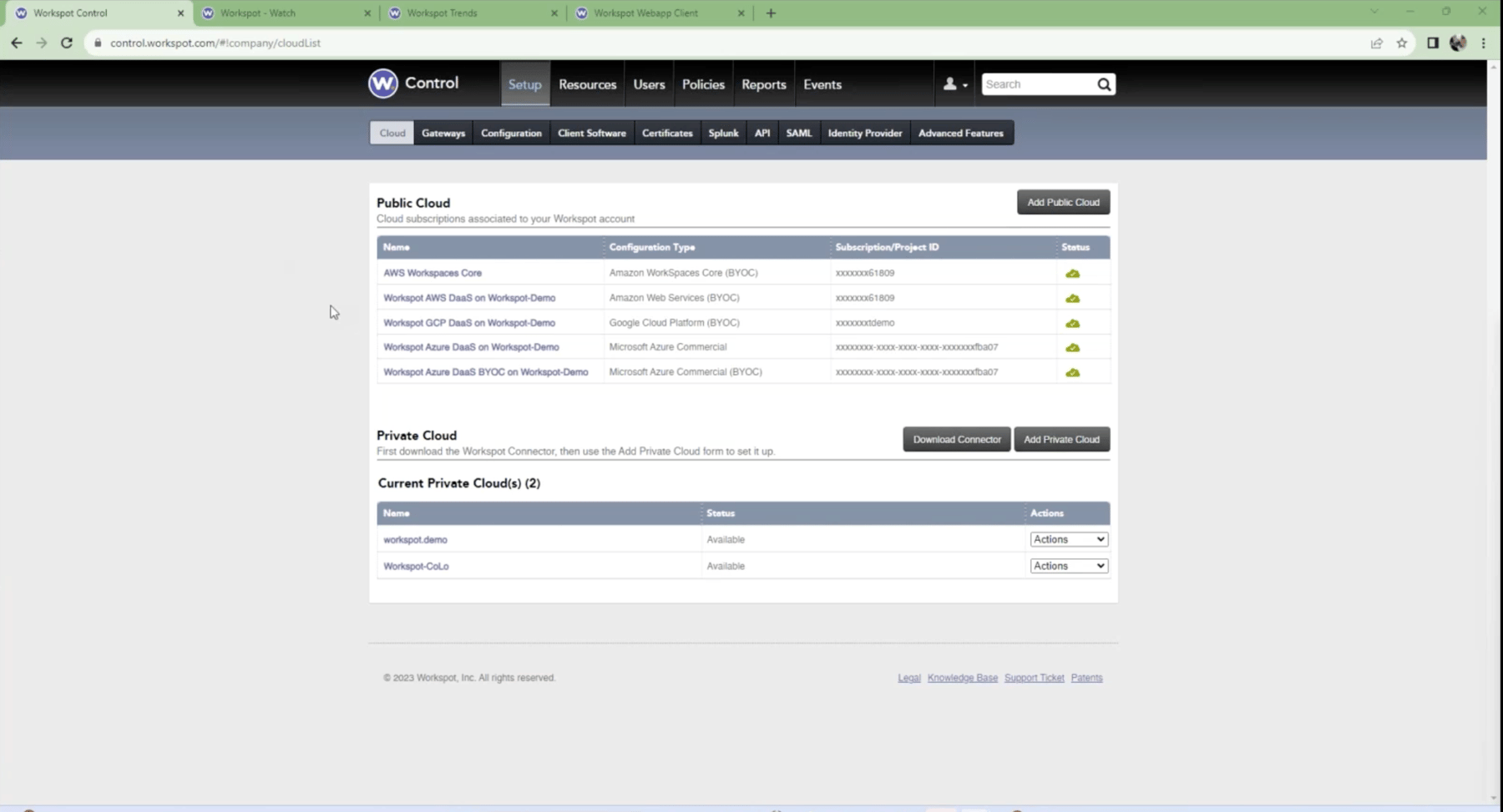Select the Gateways sub-tab
The height and width of the screenshot is (812, 1503).
point(443,133)
